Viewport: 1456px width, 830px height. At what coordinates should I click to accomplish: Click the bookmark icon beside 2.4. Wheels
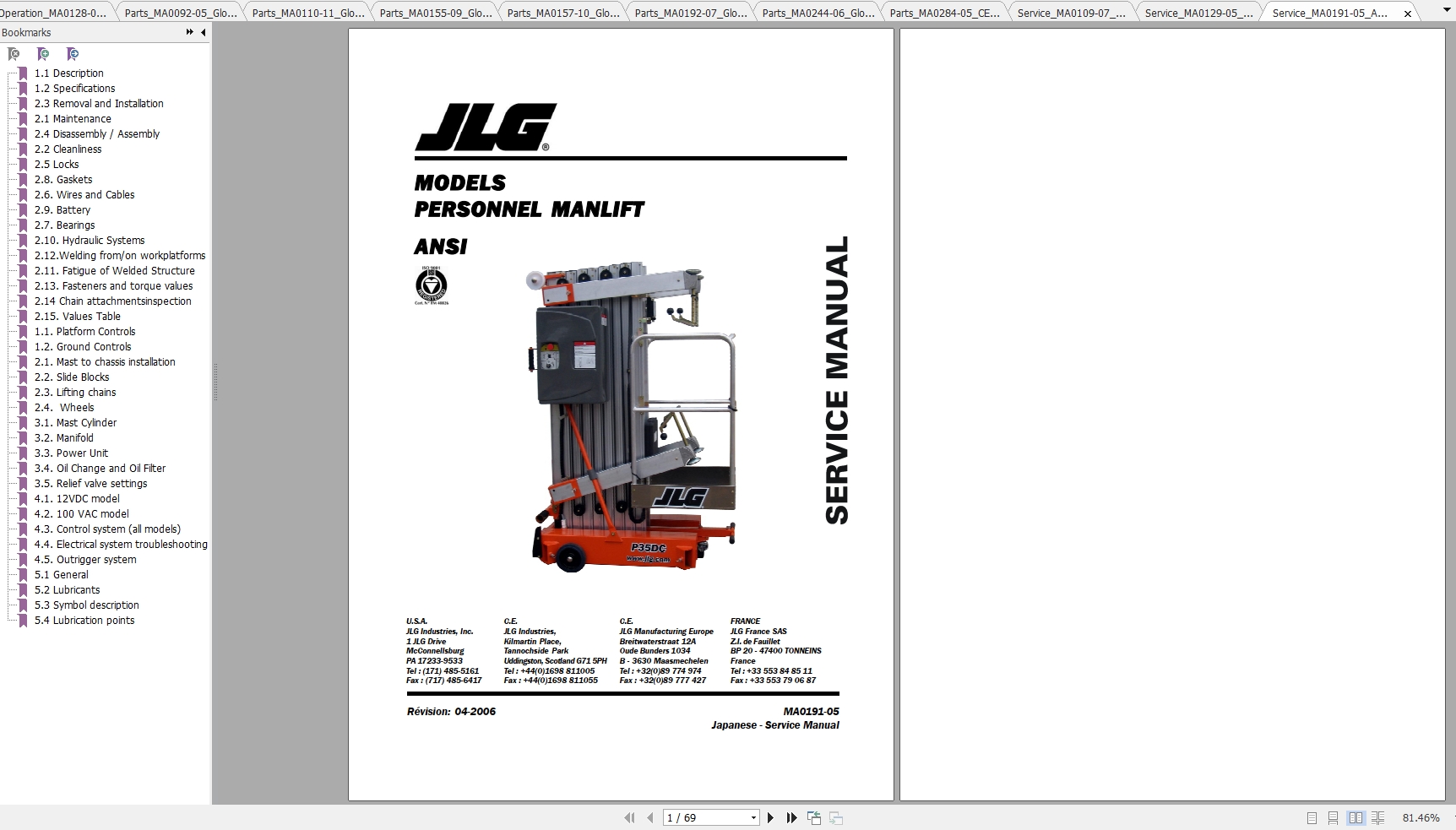23,408
